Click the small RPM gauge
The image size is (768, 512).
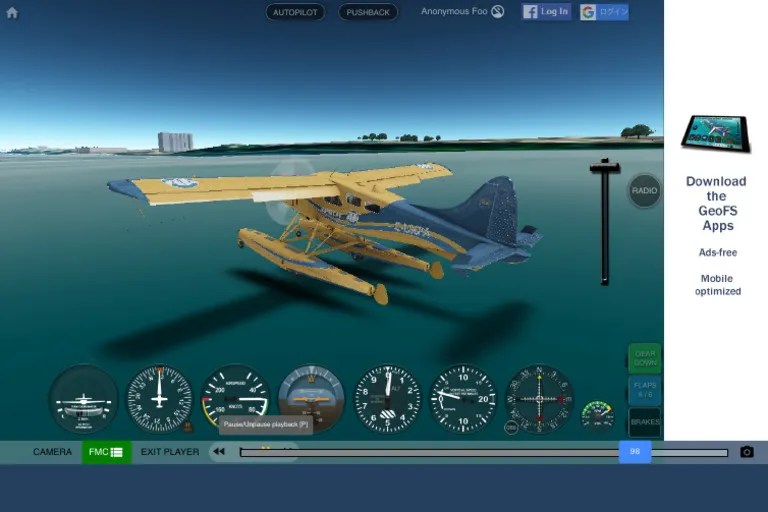tap(598, 416)
